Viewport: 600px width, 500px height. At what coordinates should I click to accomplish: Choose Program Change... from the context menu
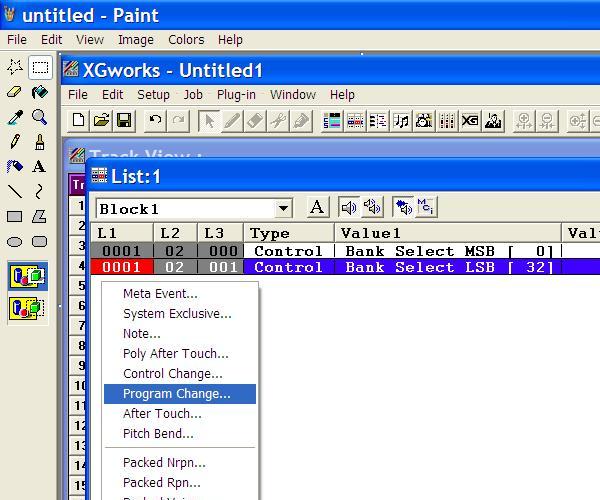point(180,394)
